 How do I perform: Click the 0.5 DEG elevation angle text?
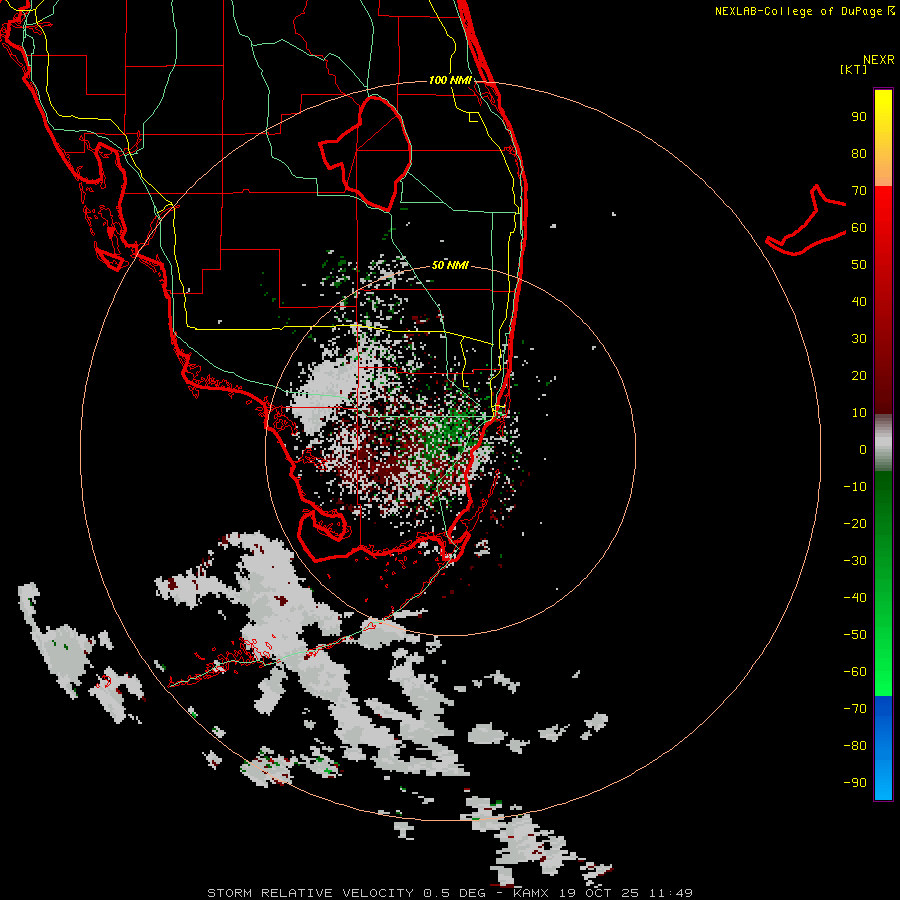tap(455, 893)
